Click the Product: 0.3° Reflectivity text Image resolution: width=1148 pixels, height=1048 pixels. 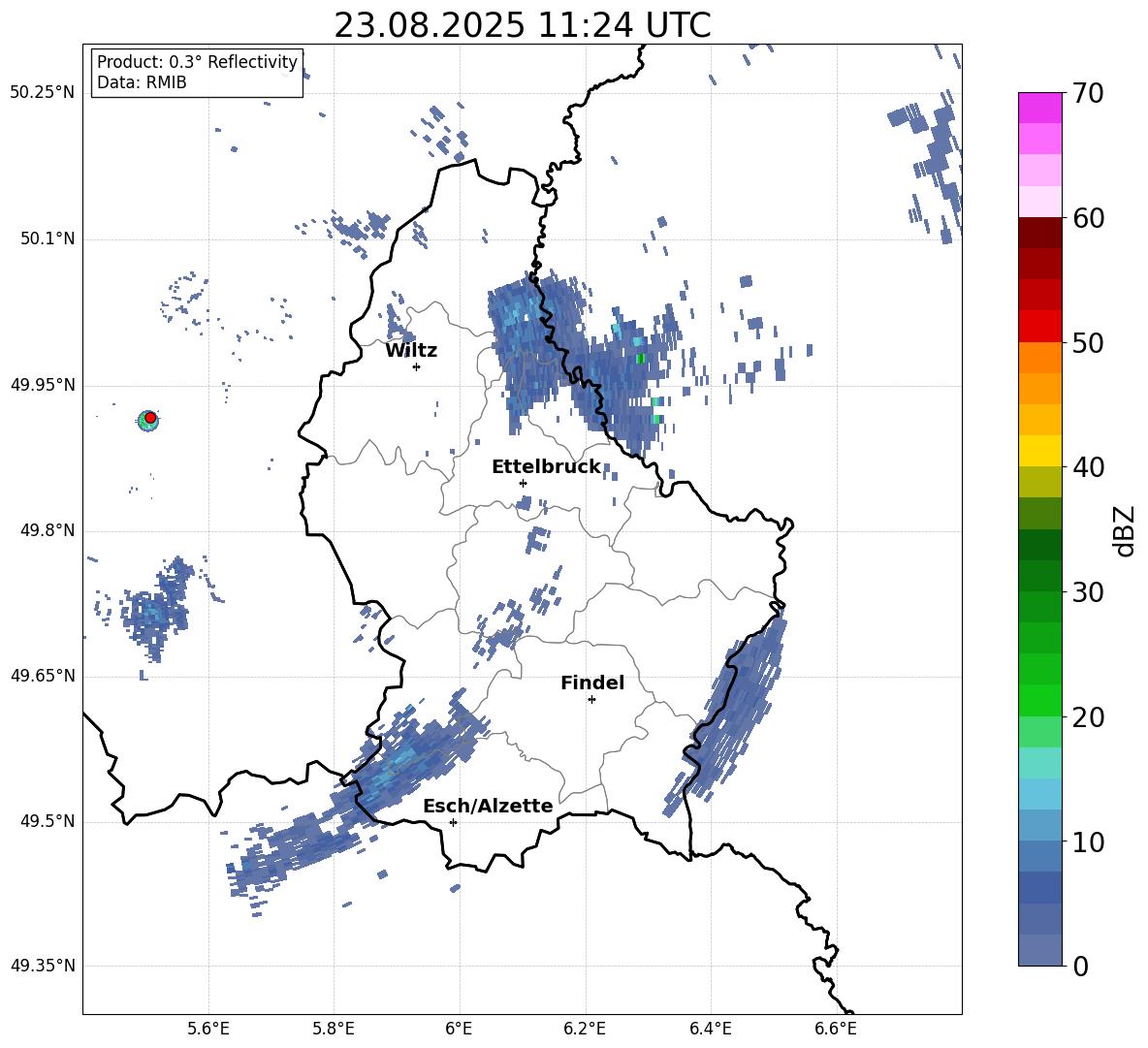(x=197, y=62)
